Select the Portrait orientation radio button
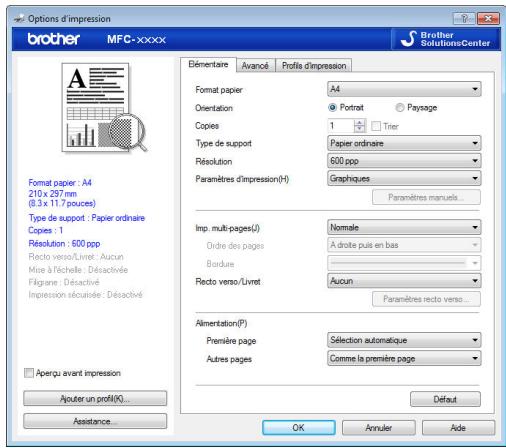This screenshot has height=448, width=506. pyautogui.click(x=332, y=107)
